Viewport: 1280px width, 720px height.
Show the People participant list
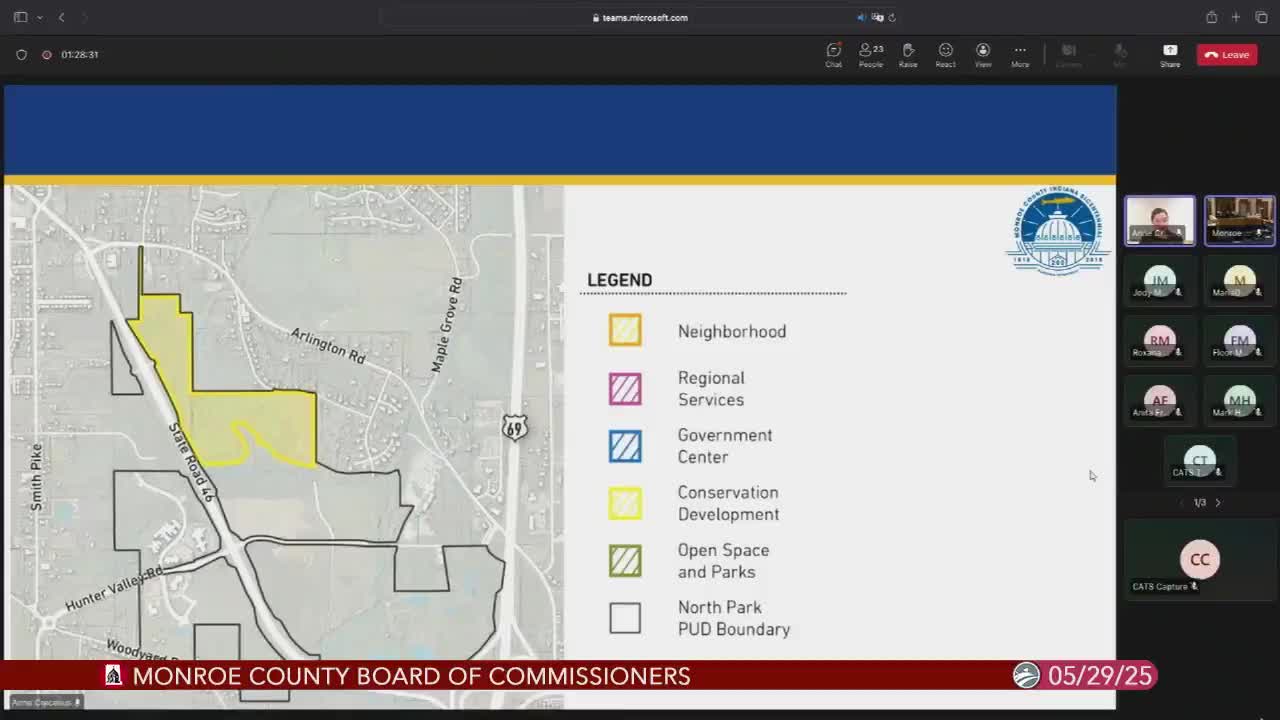tap(871, 55)
